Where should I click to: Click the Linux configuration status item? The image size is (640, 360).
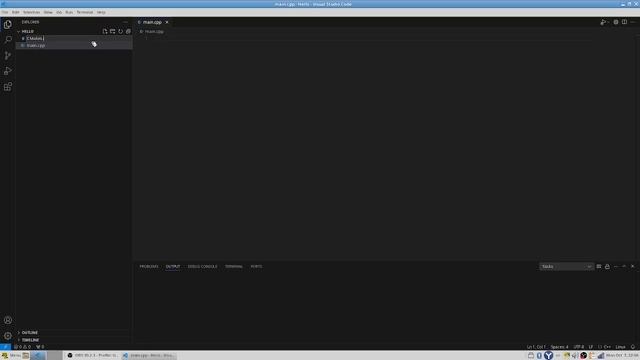coord(620,347)
